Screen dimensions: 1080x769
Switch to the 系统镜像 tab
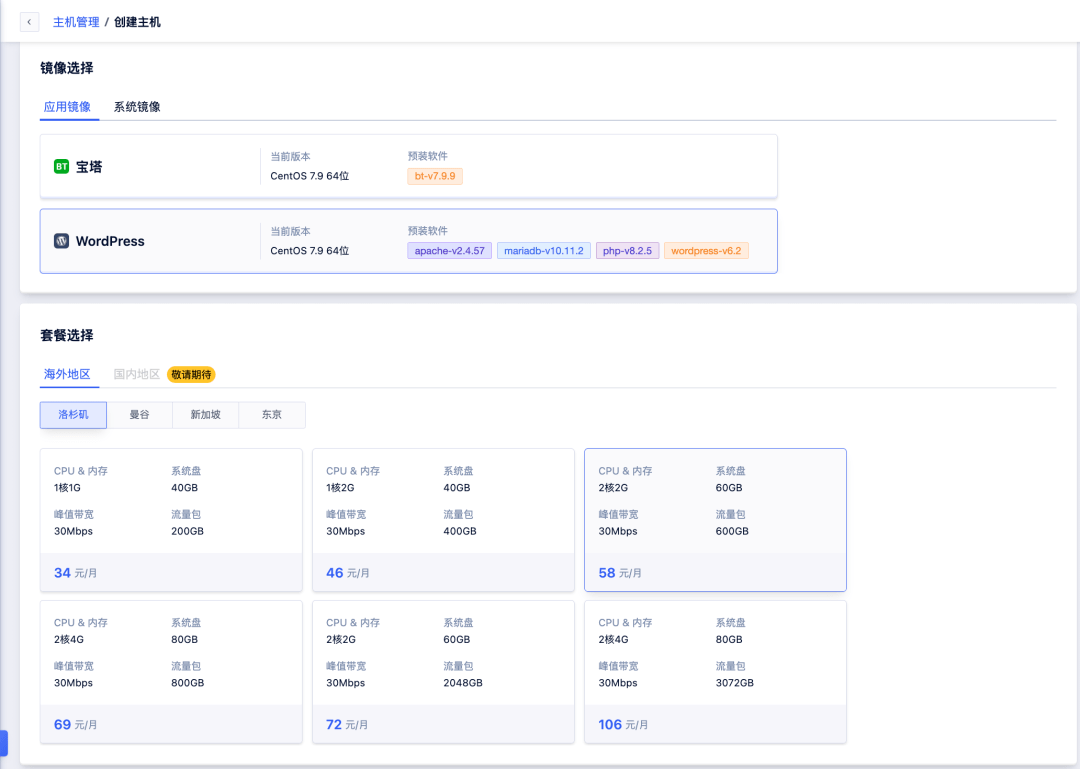[x=137, y=107]
